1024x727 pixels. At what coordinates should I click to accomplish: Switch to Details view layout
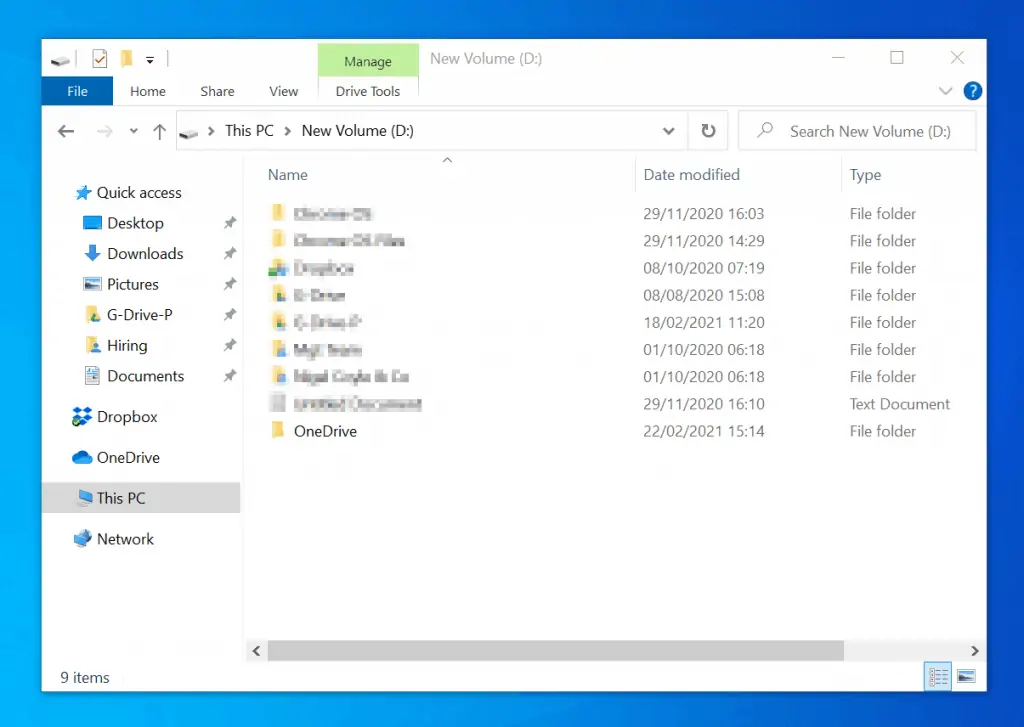938,676
